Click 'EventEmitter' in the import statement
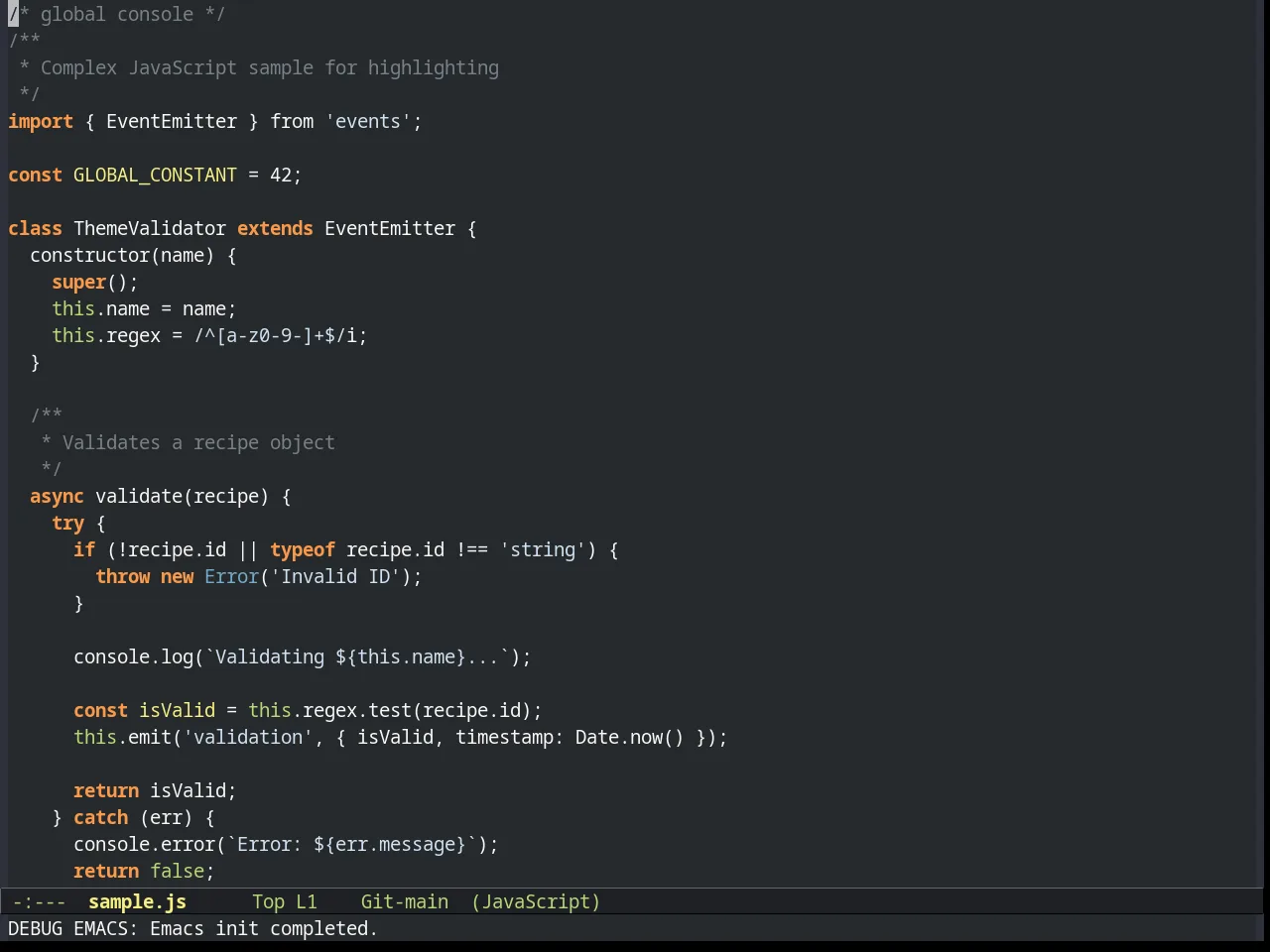 click(172, 121)
